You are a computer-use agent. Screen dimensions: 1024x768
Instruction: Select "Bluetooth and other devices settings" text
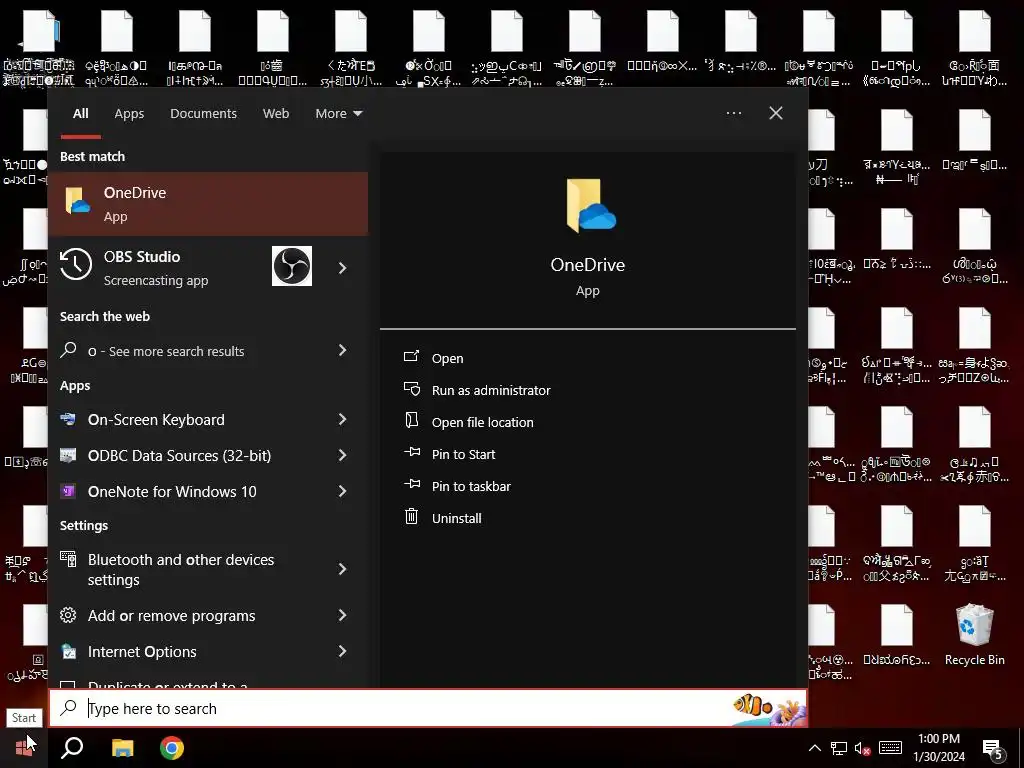181,569
